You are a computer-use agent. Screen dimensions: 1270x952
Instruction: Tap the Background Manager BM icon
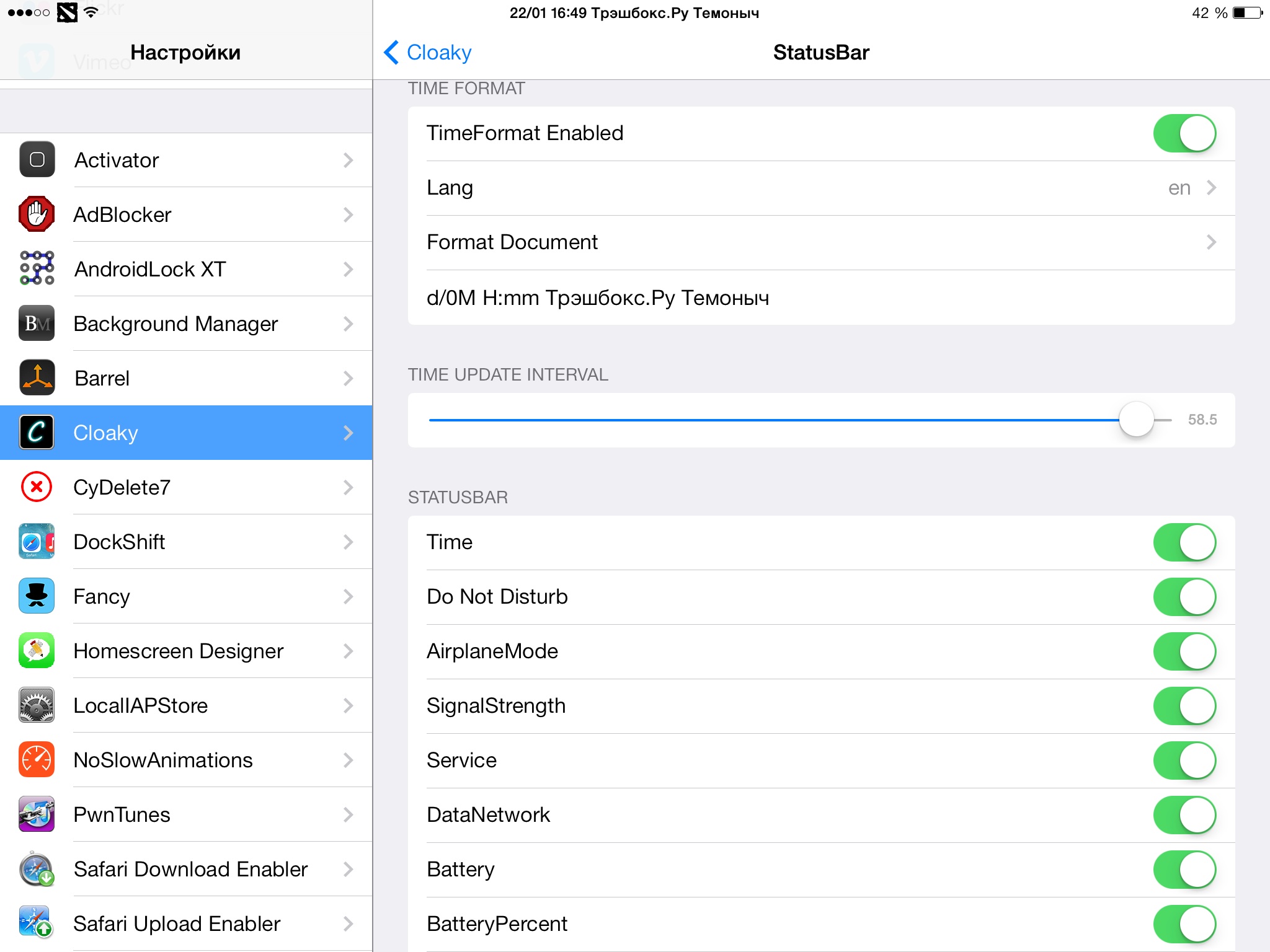click(37, 323)
